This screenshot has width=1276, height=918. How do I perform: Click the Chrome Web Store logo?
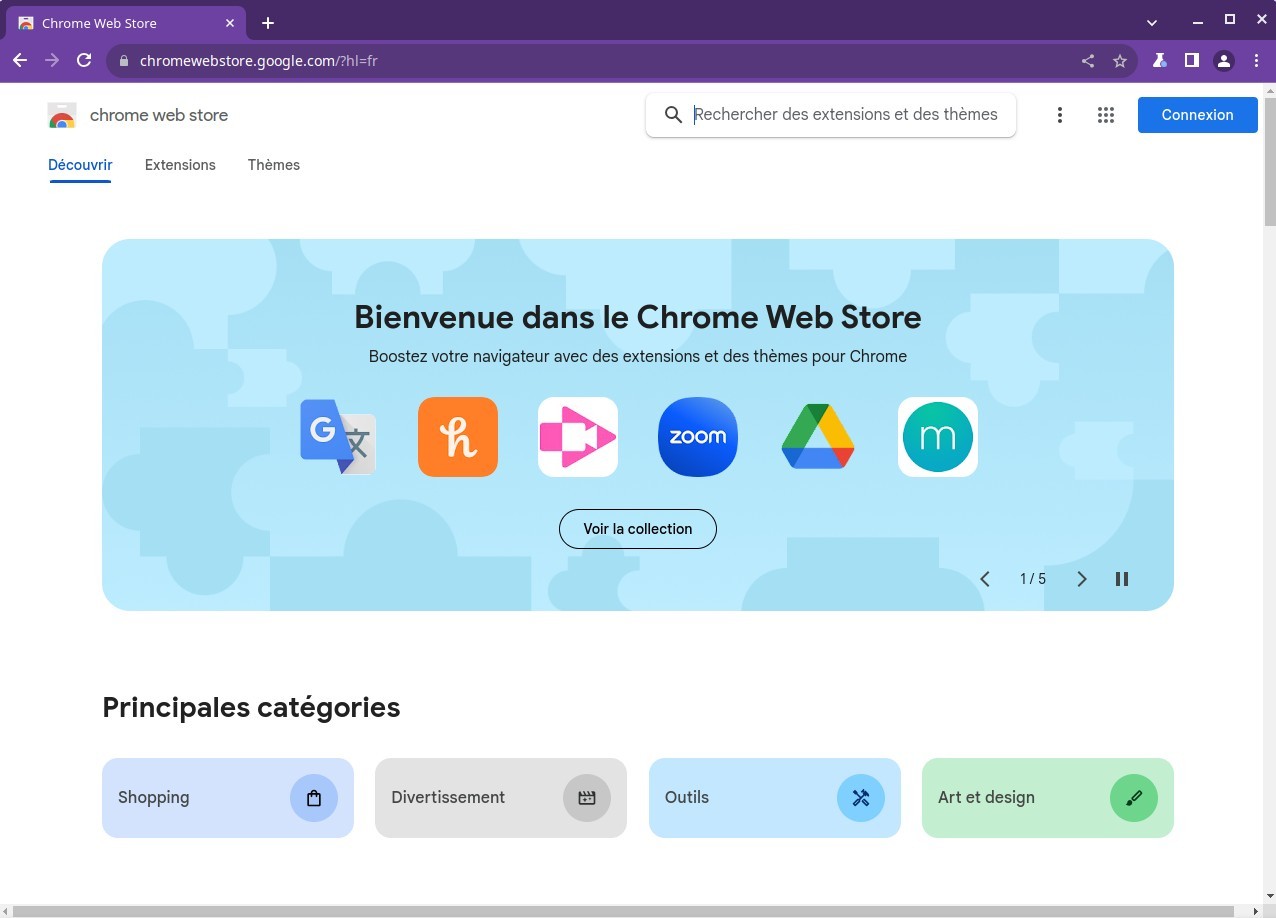pos(62,115)
